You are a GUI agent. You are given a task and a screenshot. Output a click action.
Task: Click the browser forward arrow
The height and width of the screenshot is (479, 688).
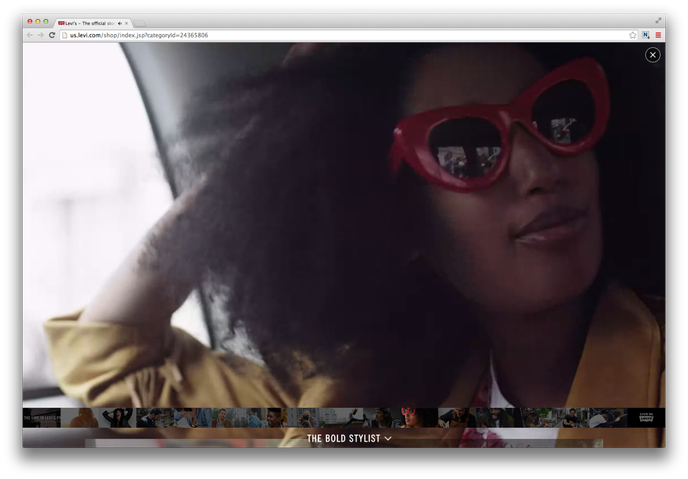tap(40, 35)
